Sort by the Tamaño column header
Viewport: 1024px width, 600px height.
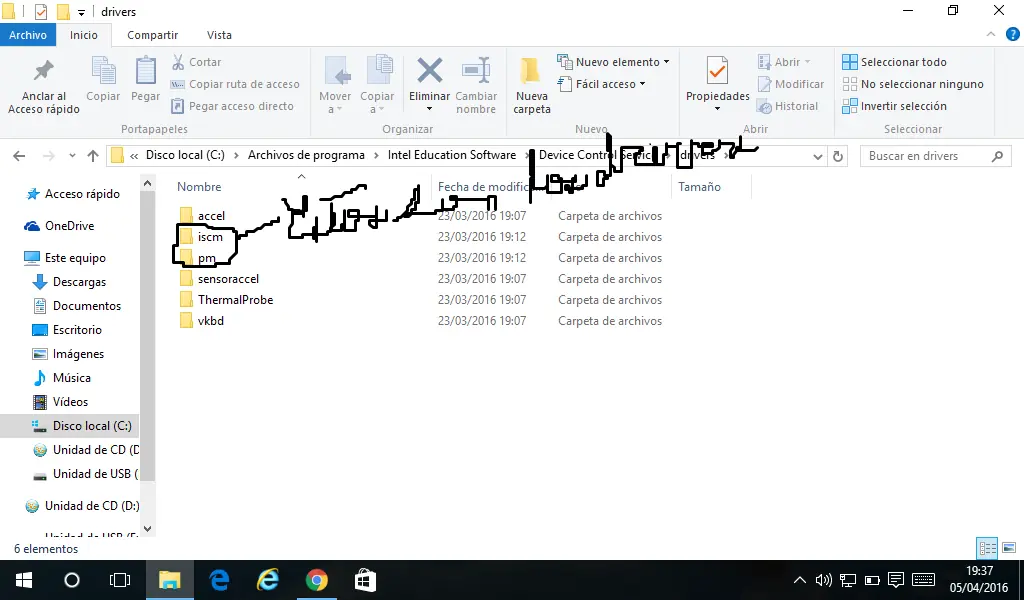[x=699, y=187]
